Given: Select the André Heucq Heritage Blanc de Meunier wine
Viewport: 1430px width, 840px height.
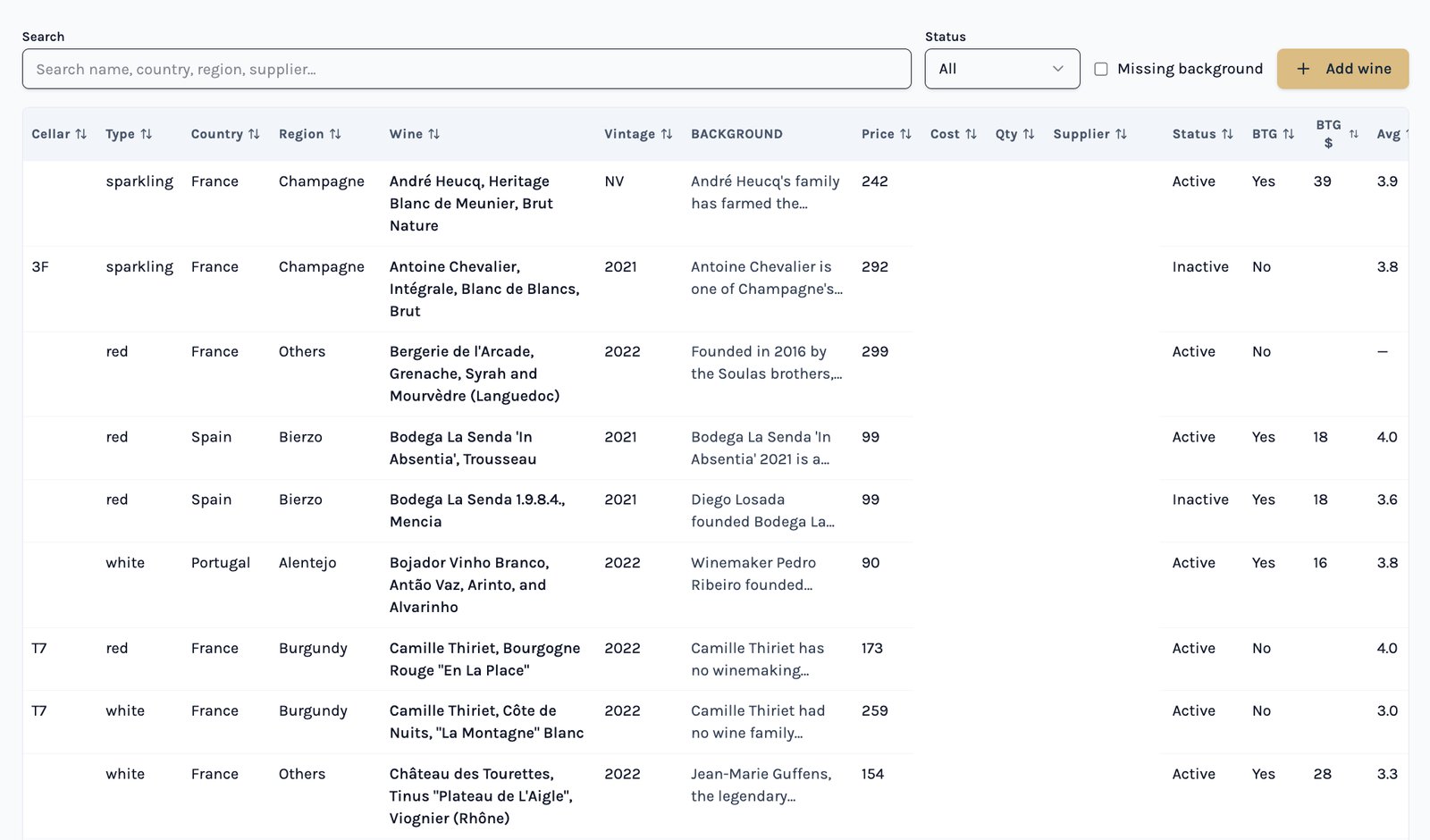Looking at the screenshot, I should click(x=471, y=204).
